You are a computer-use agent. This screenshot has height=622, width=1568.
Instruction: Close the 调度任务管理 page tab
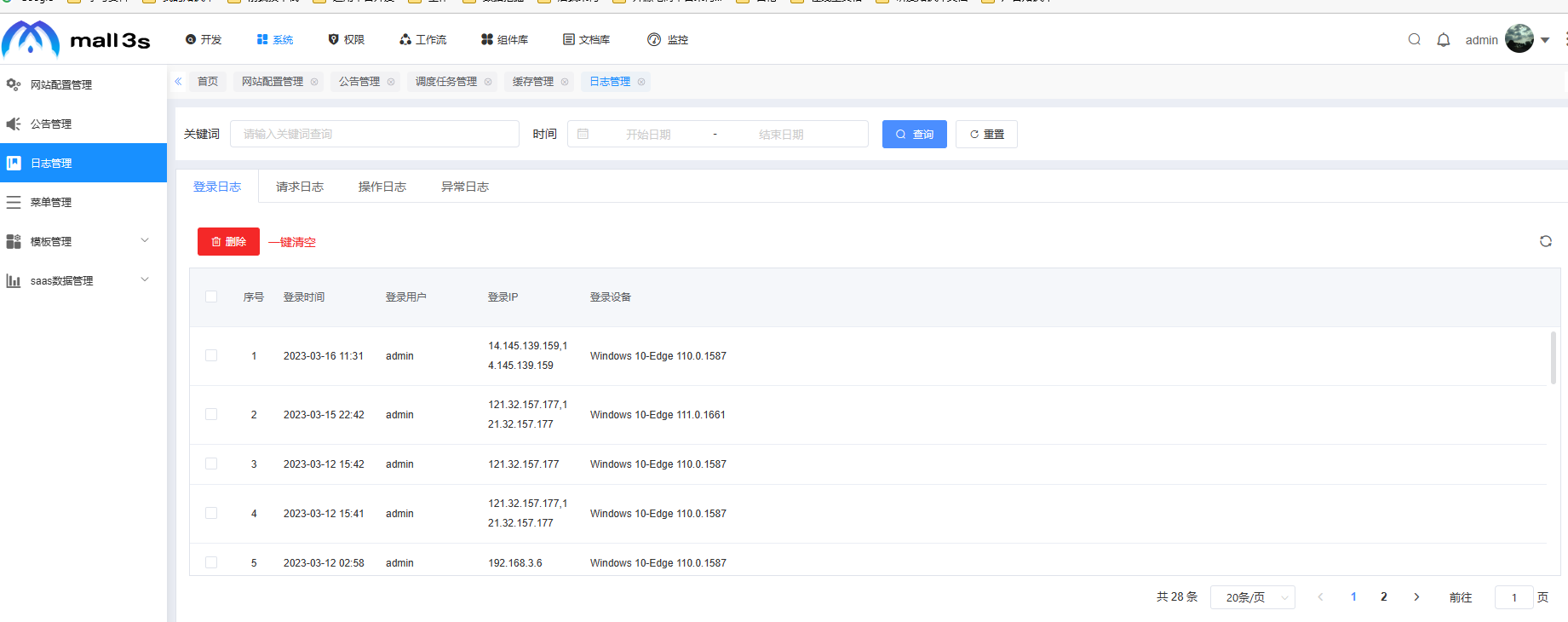(488, 82)
